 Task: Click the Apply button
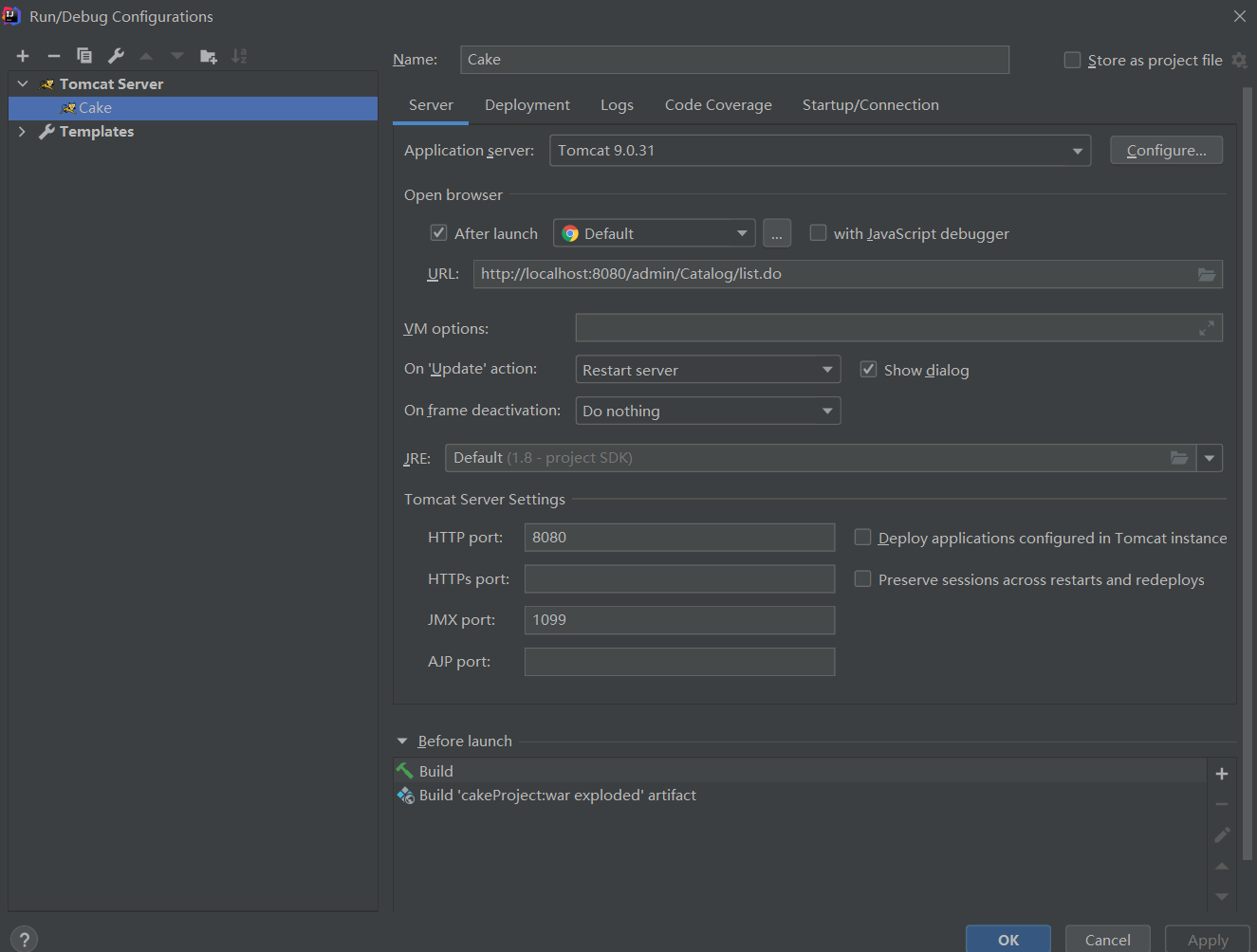1208,939
